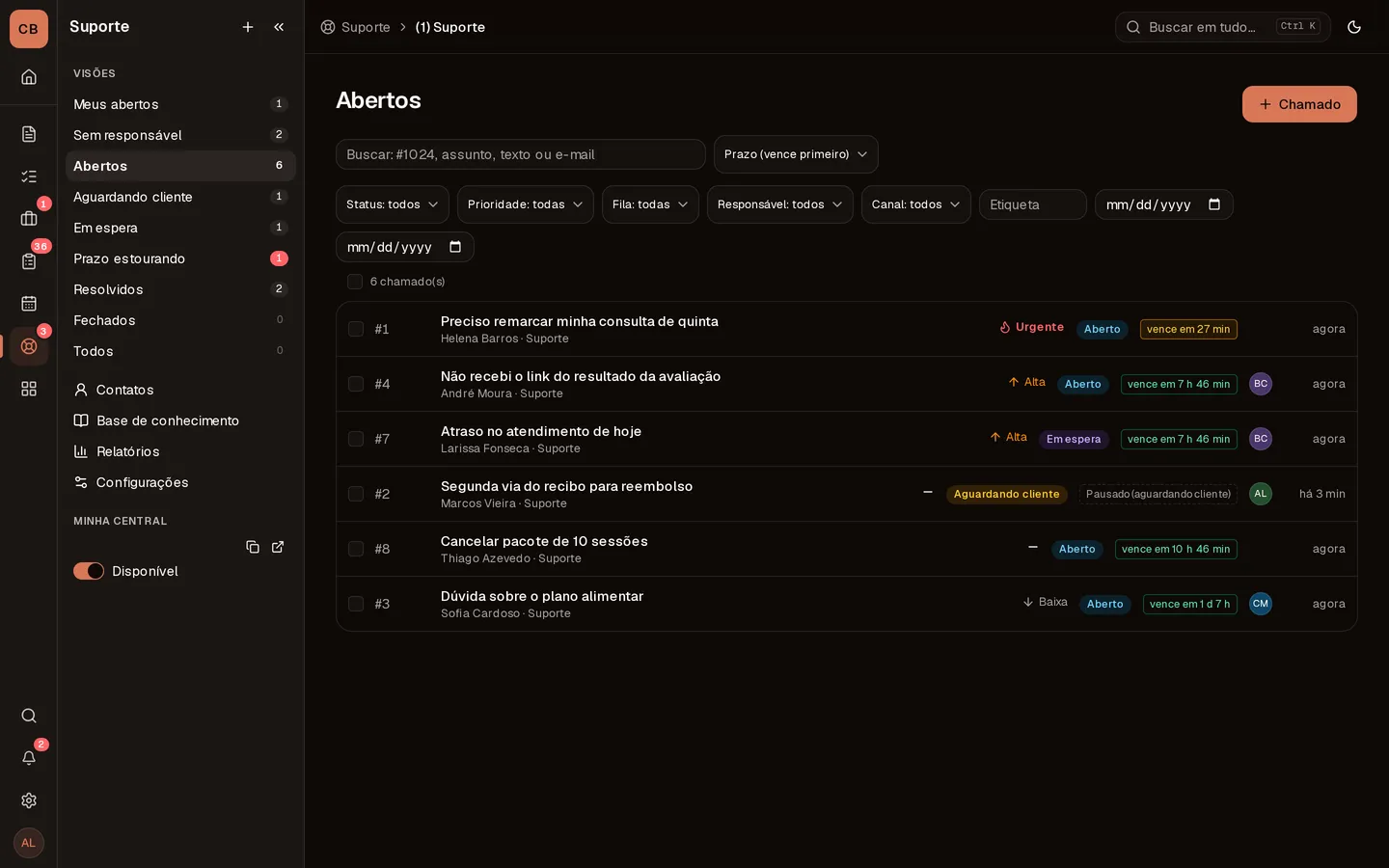This screenshot has height=868, width=1389.
Task: Focus the ticket search field Buscar: #1024
Action: pyautogui.click(x=521, y=154)
